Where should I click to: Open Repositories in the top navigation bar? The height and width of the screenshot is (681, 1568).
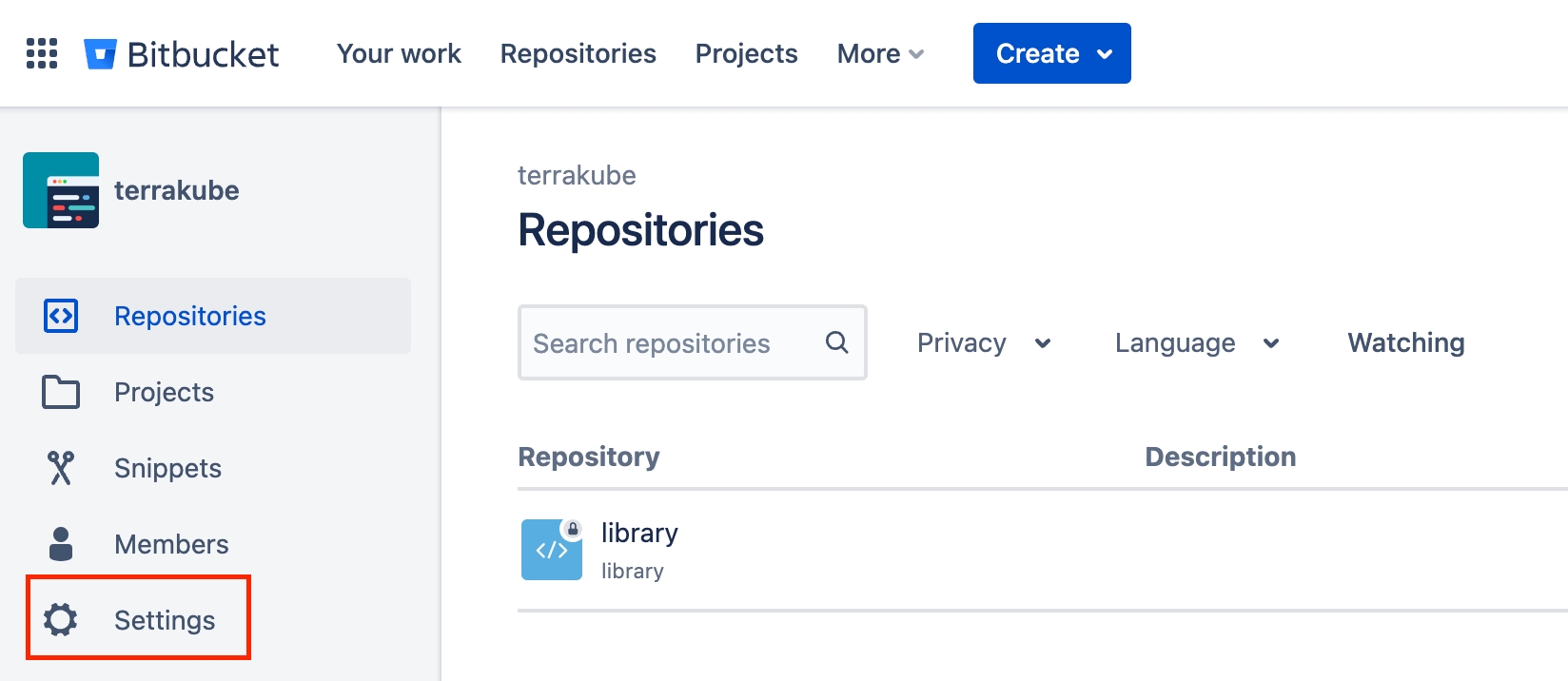click(578, 54)
